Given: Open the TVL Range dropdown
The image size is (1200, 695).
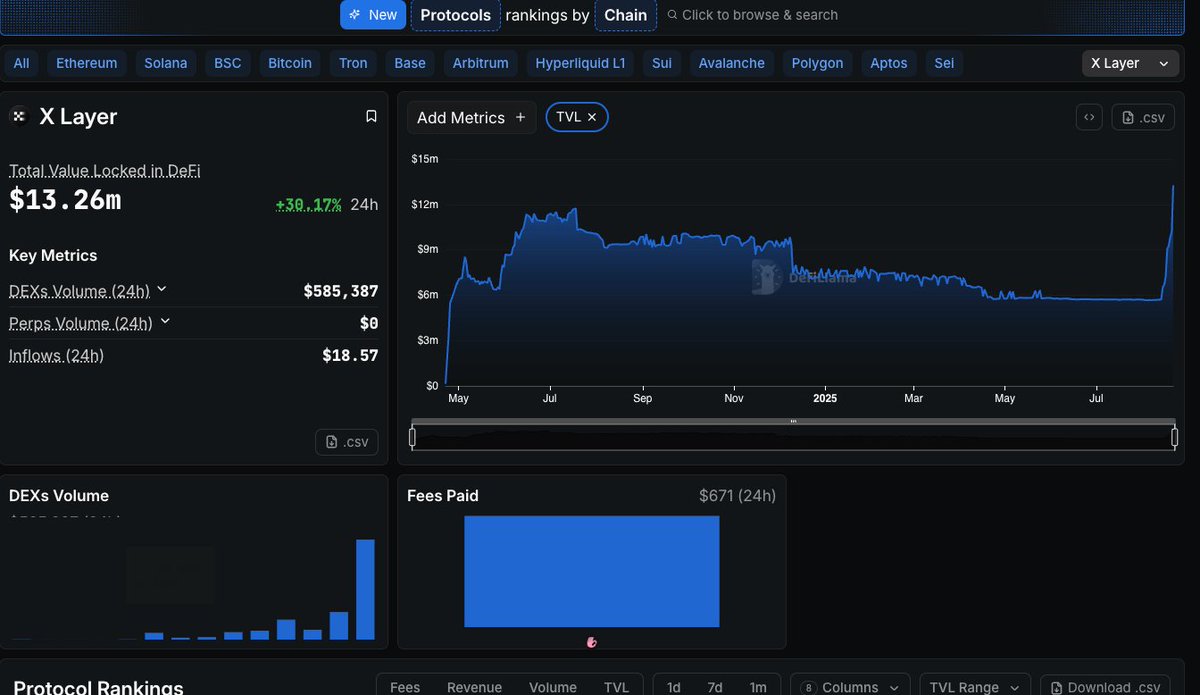Looking at the screenshot, I should [x=974, y=687].
